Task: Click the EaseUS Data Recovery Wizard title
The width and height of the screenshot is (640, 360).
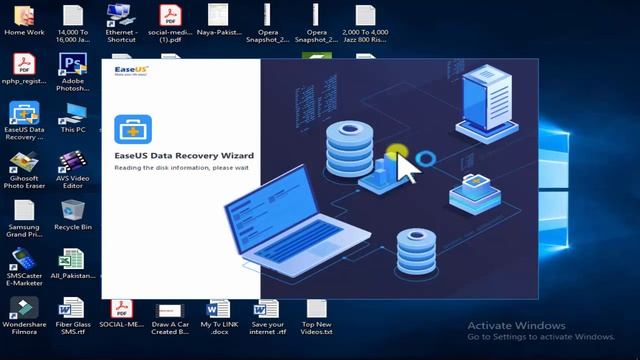Action: pos(184,156)
